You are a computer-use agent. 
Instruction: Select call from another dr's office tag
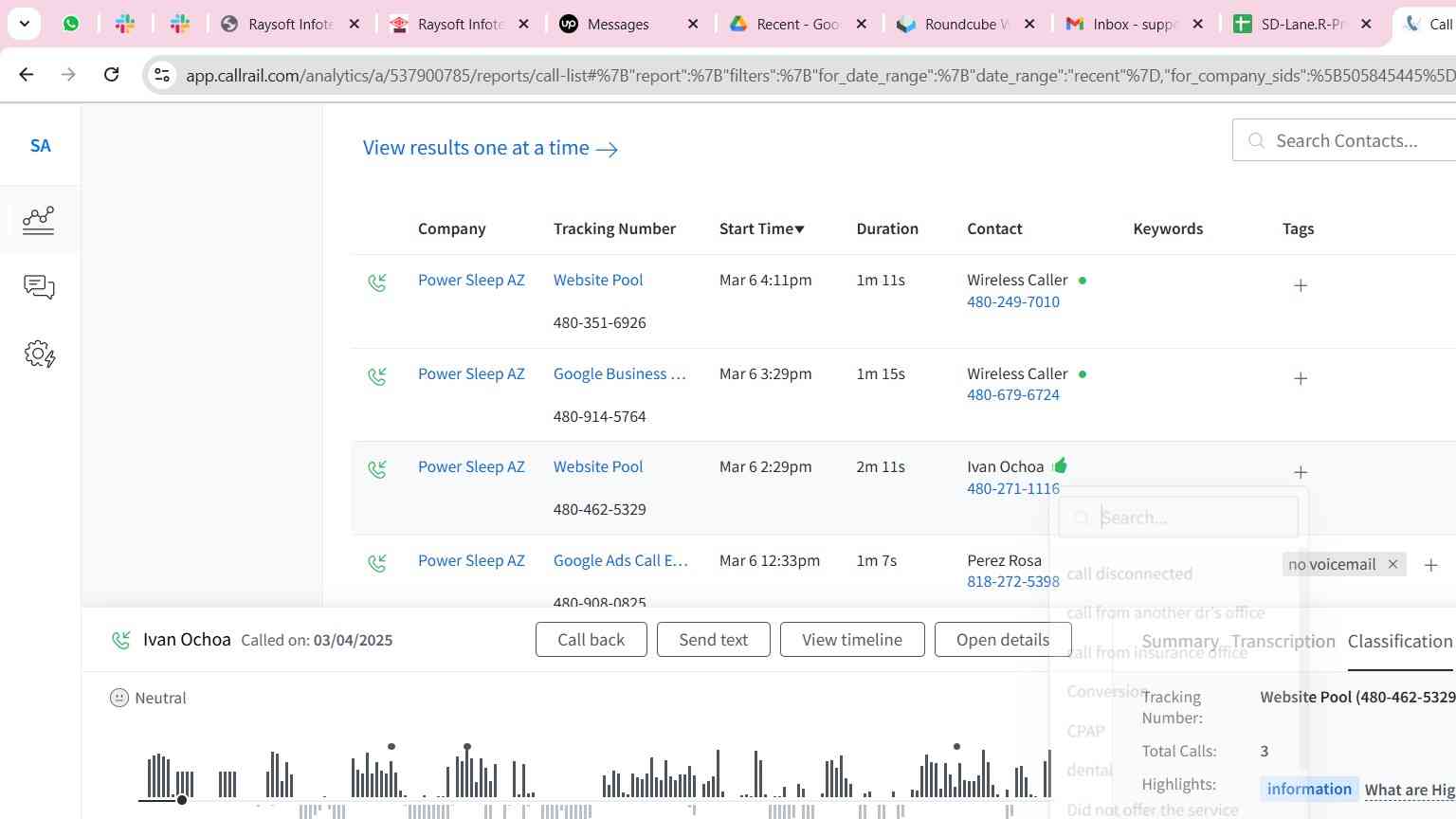point(1166,612)
